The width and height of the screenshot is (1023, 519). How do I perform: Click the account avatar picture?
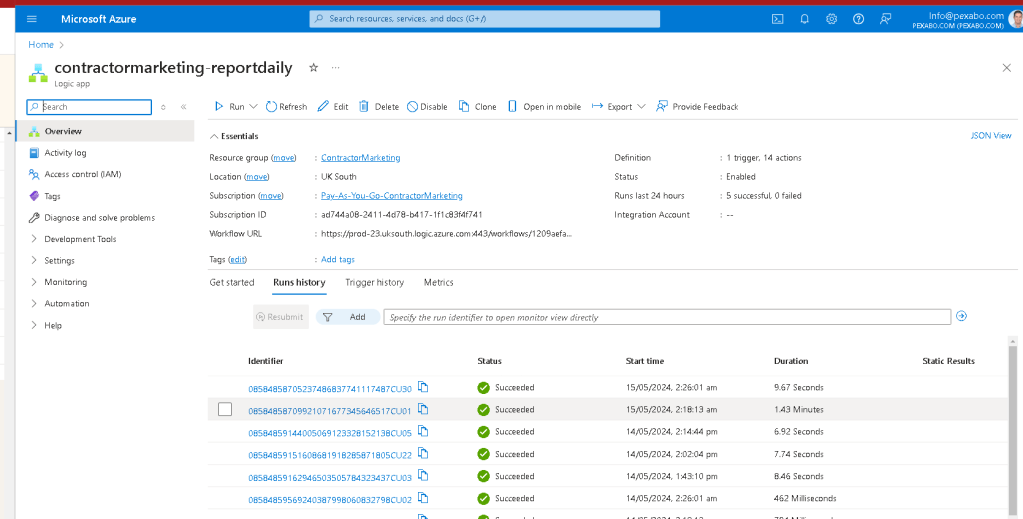(1015, 19)
